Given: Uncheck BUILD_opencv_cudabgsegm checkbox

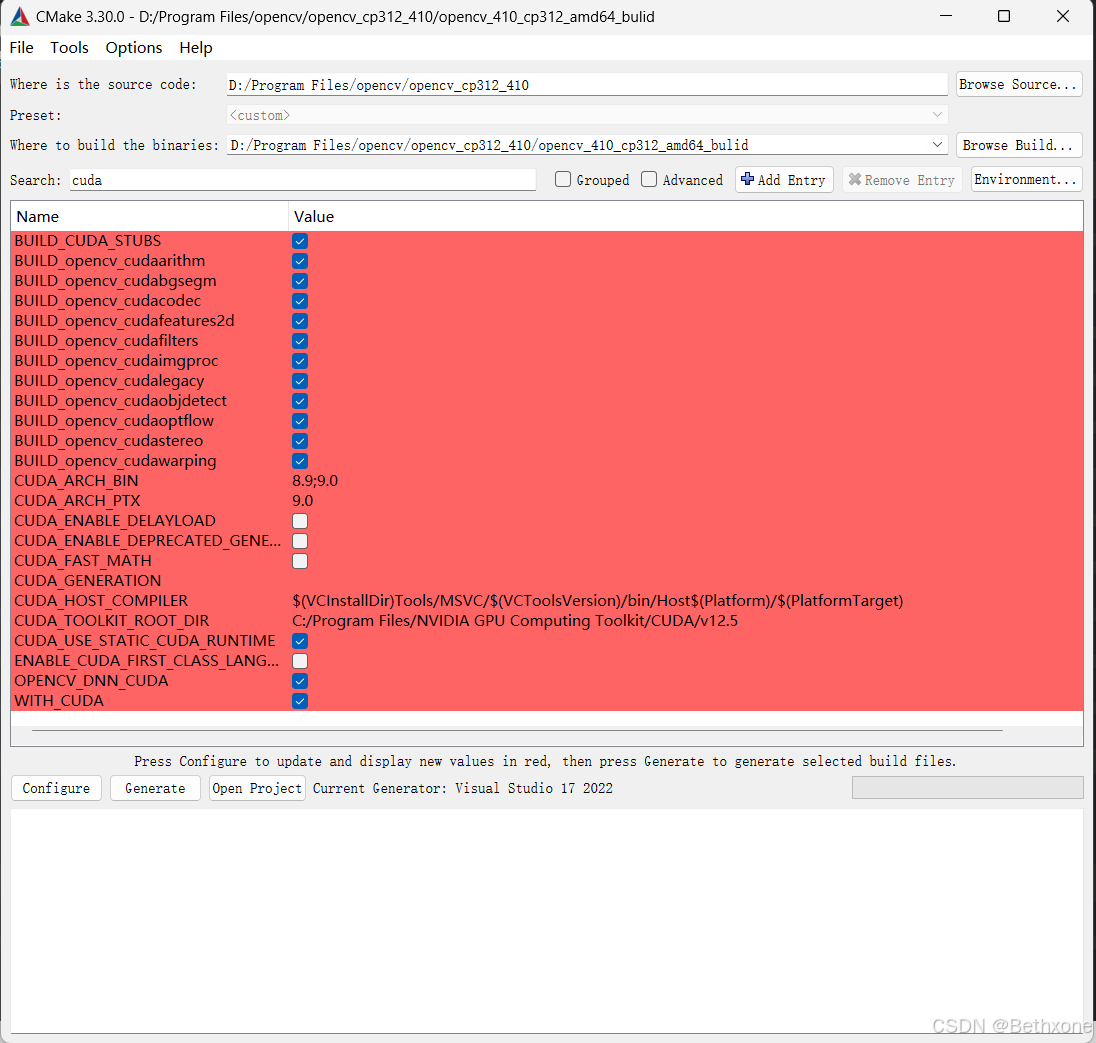Looking at the screenshot, I should [300, 281].
